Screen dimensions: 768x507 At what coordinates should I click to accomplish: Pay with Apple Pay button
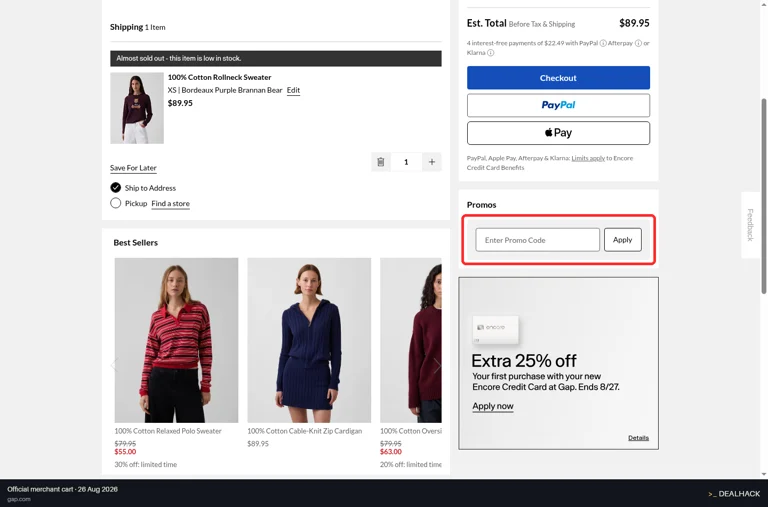[558, 133]
